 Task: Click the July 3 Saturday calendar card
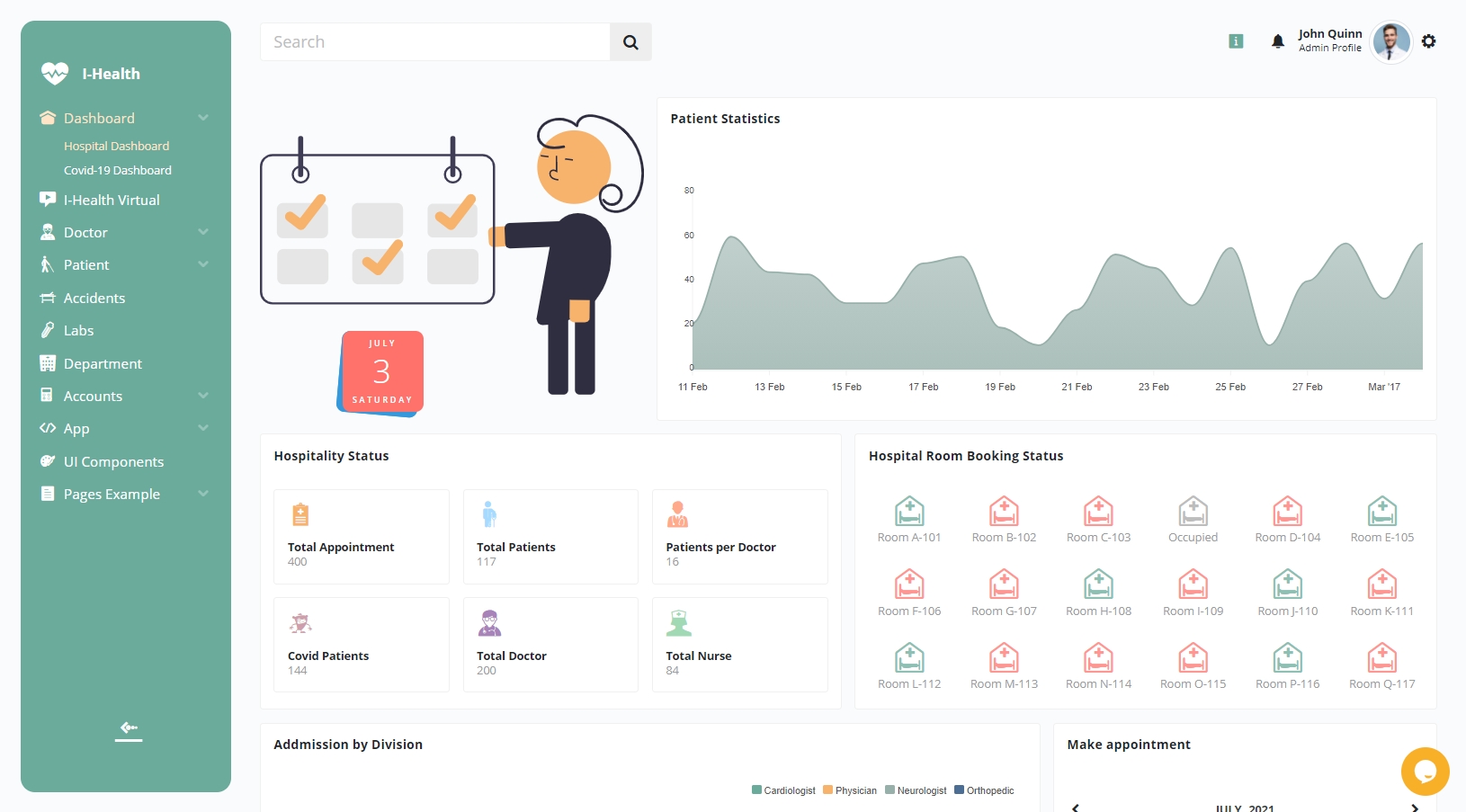(381, 372)
